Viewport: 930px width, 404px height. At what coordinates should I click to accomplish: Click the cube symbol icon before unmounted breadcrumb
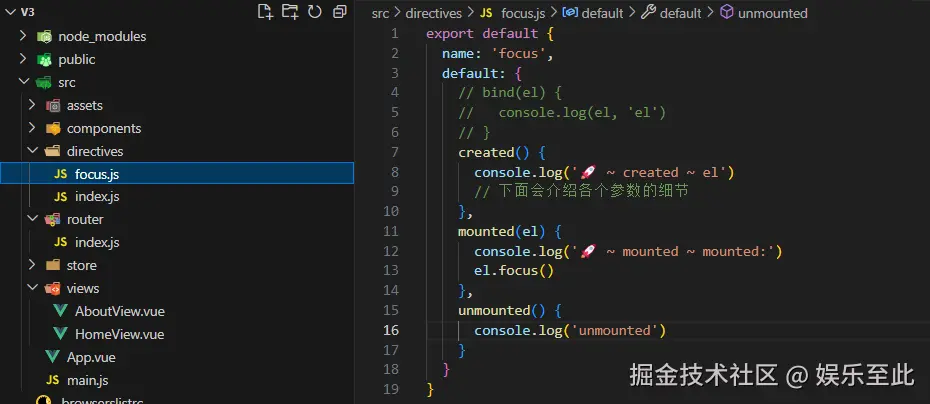coord(727,12)
